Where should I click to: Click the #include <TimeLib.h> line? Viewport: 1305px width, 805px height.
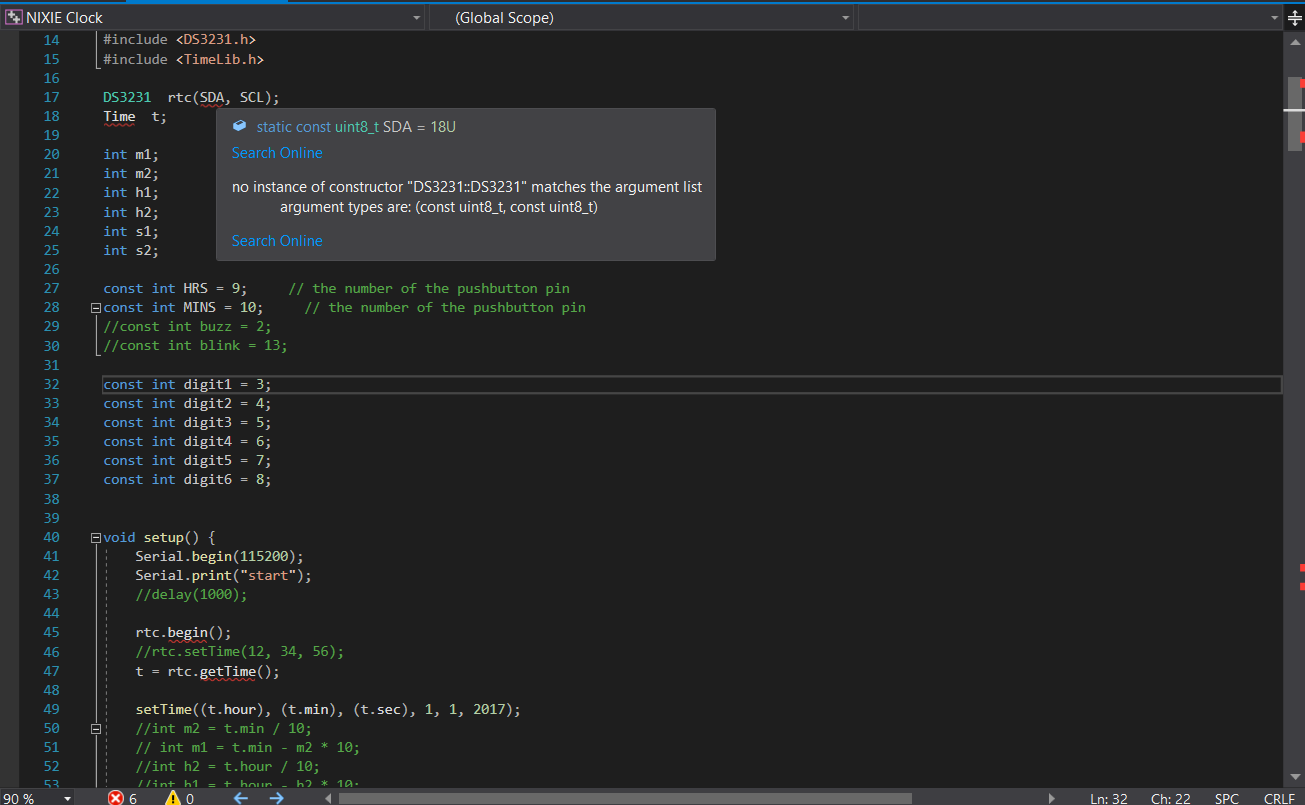[183, 59]
